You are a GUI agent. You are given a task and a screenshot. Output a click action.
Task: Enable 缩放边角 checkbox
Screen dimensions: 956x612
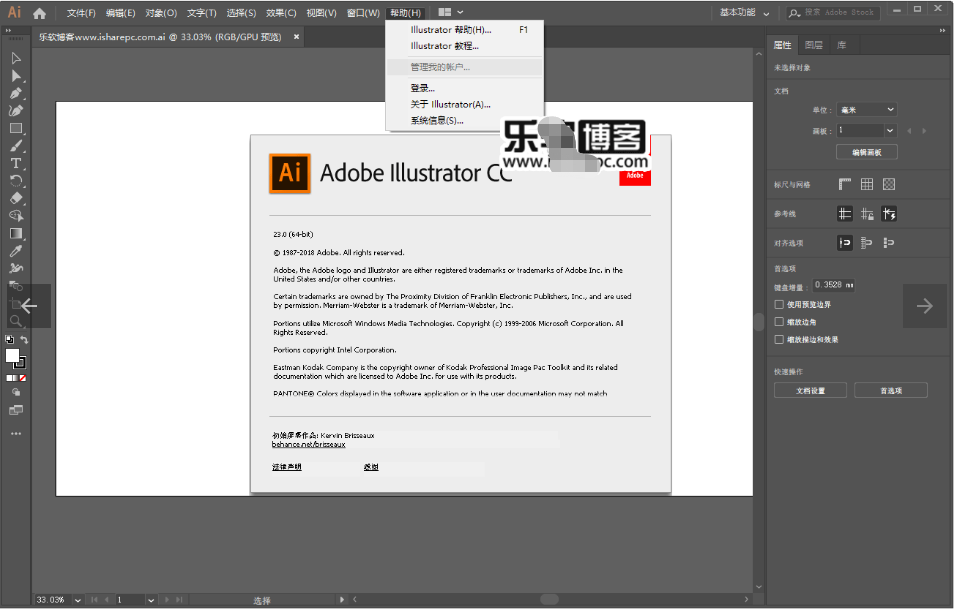click(779, 322)
